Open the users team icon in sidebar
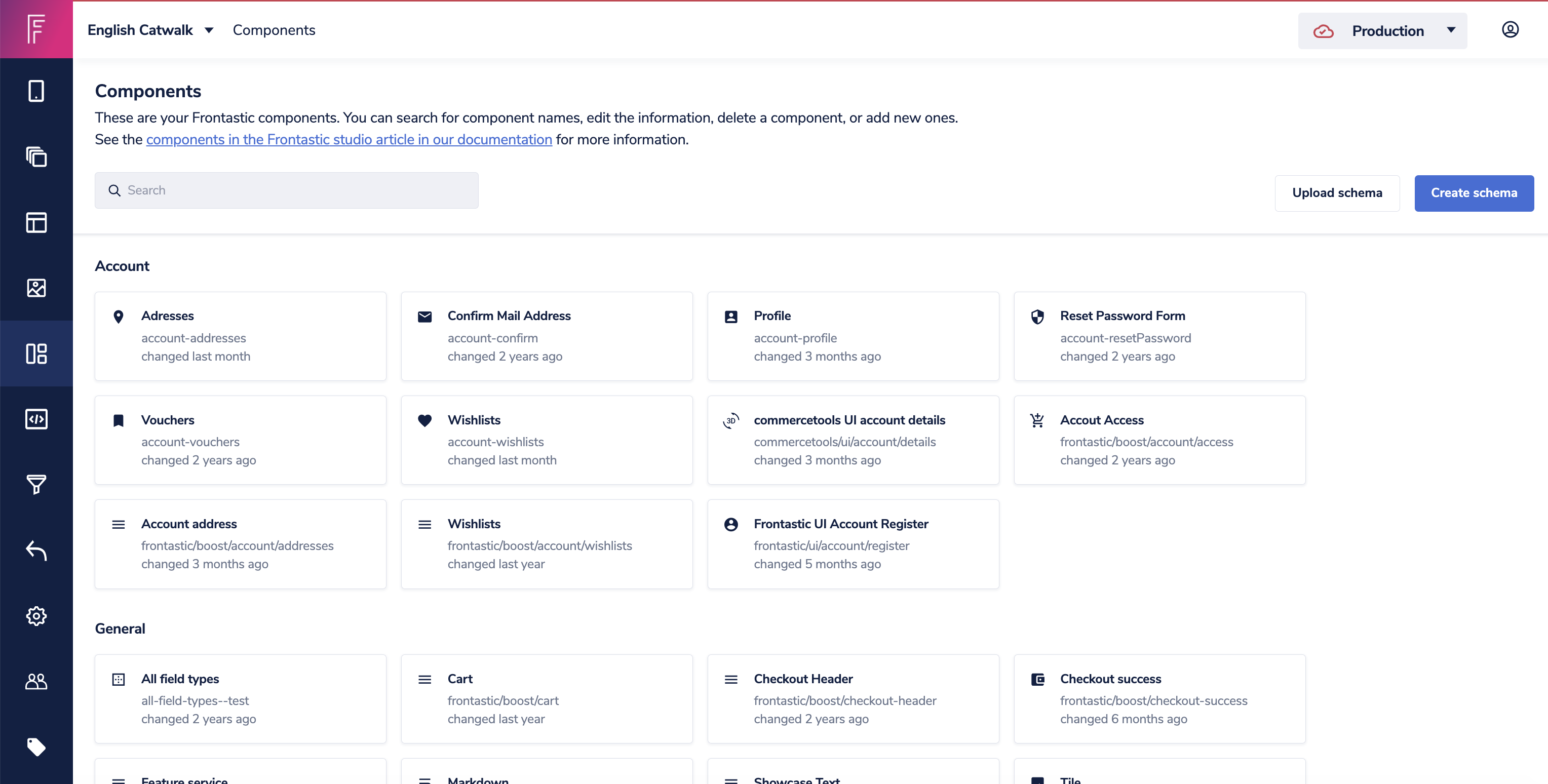This screenshot has height=784, width=1548. [36, 681]
